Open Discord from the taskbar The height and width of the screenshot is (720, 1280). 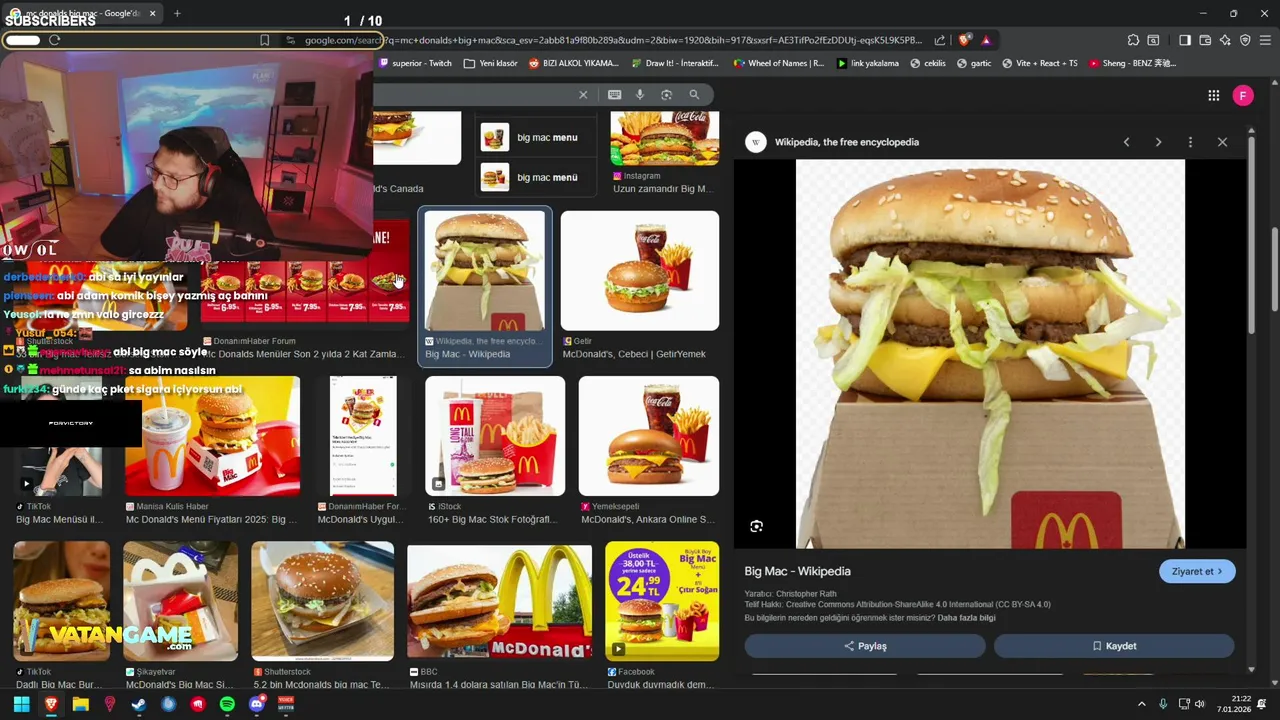point(257,704)
